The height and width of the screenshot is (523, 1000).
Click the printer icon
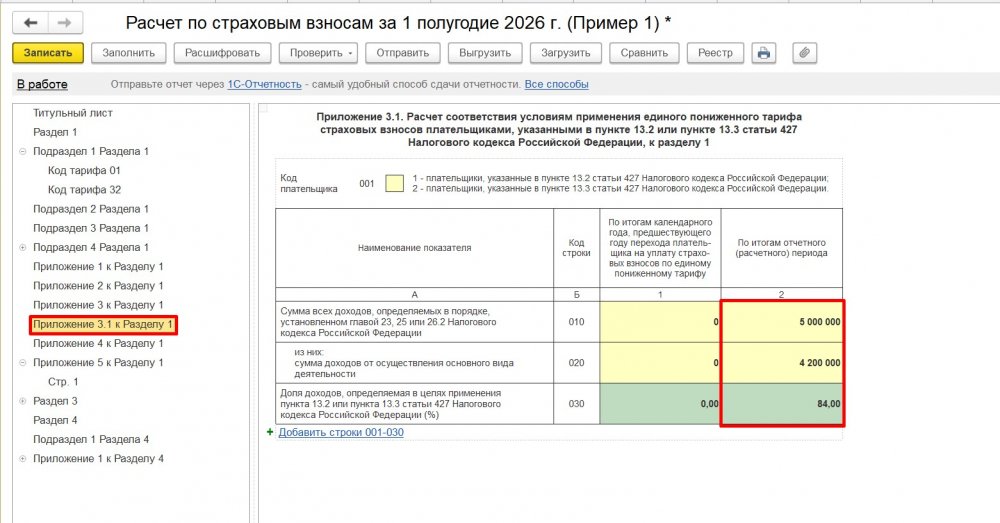(x=763, y=53)
